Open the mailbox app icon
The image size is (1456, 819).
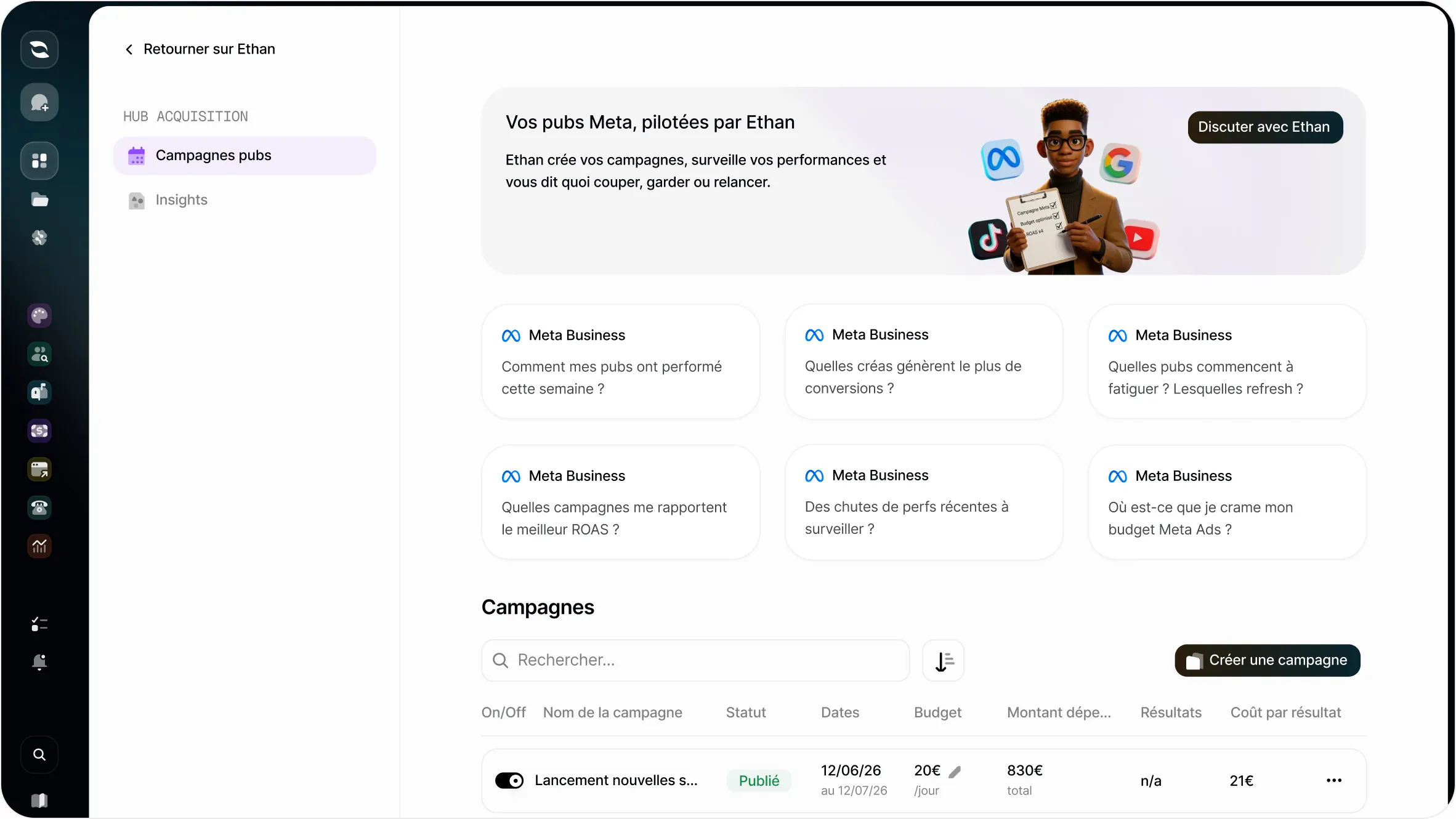39,392
